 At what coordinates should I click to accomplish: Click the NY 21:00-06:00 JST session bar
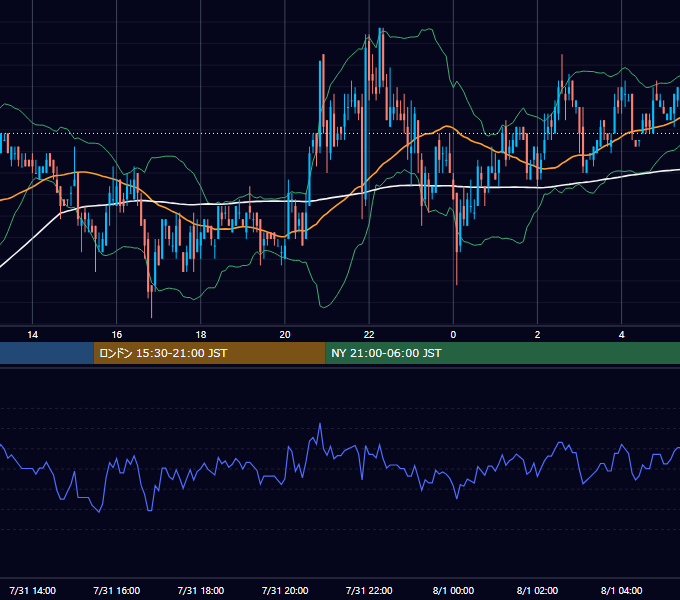click(x=503, y=353)
